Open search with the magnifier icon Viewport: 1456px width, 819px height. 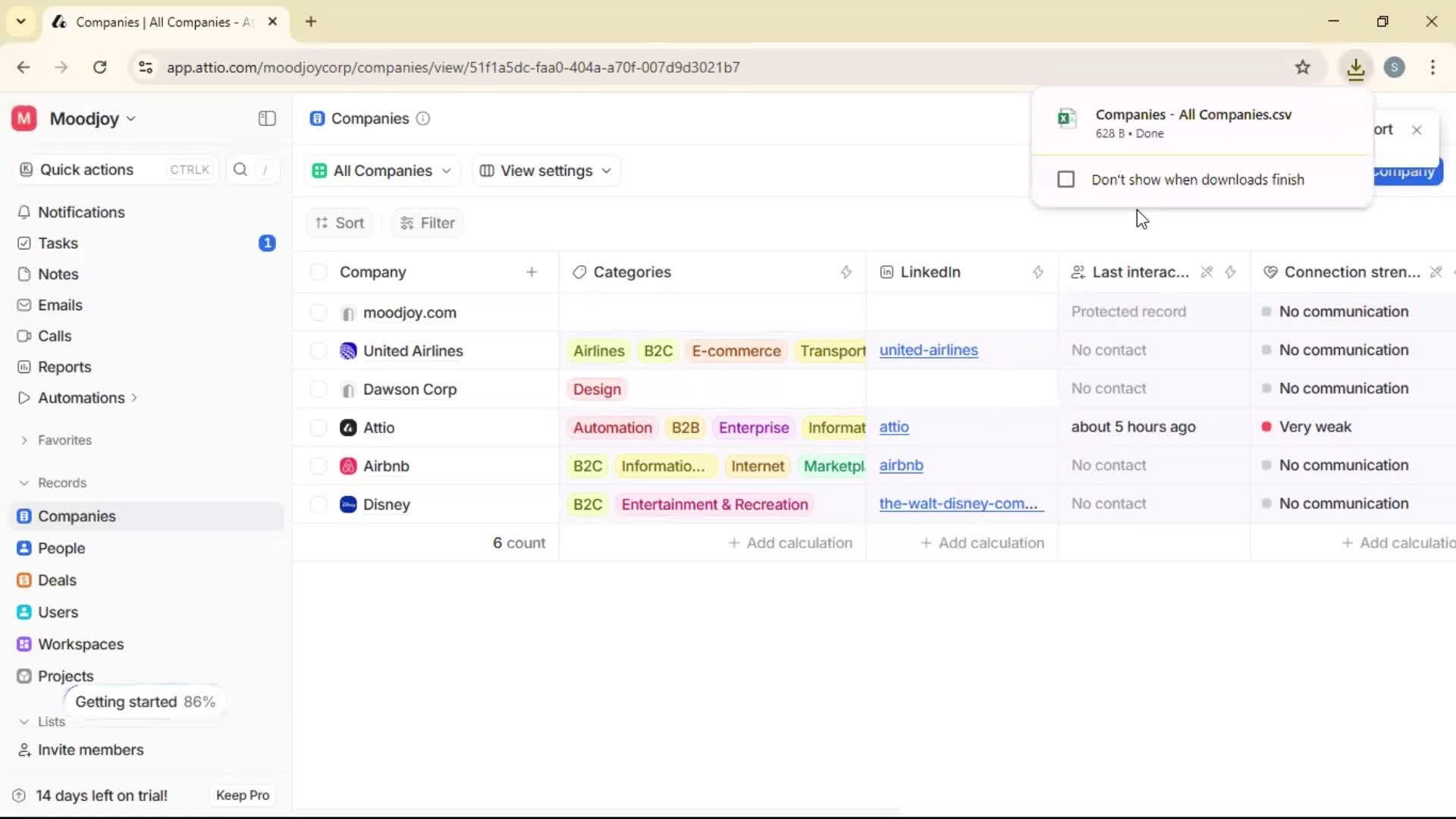coord(240,170)
